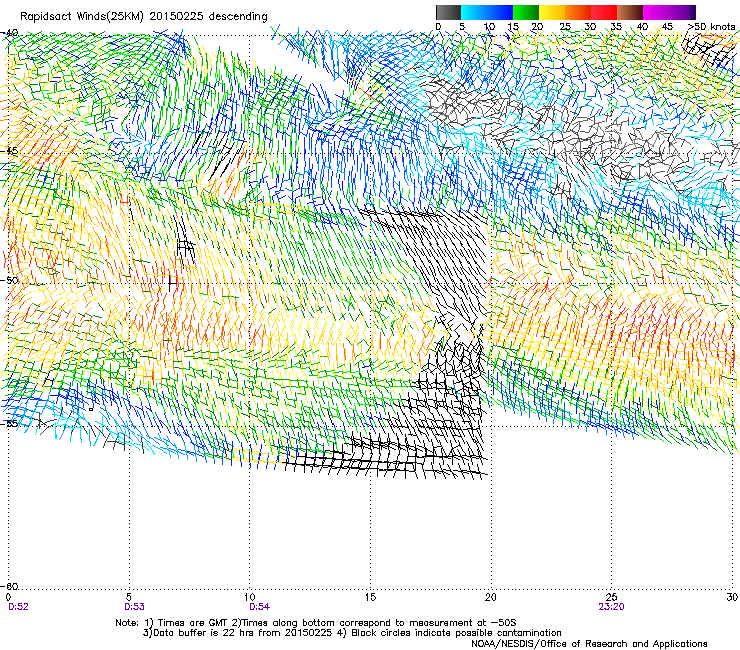Click longitude axis label 5

[x=129, y=597]
